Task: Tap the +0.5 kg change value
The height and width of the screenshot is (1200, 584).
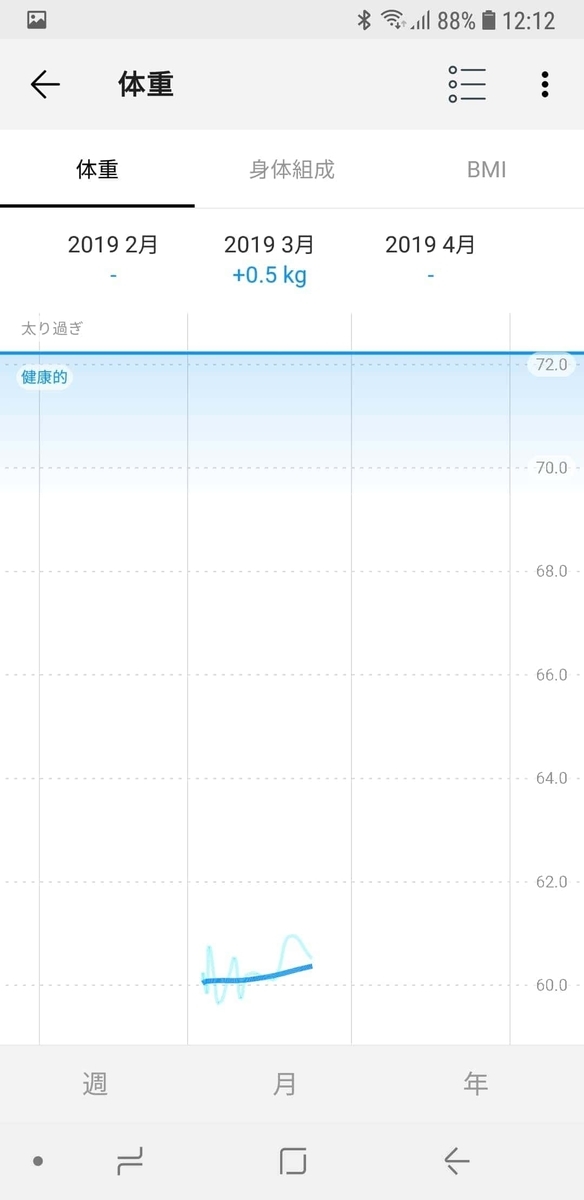Action: pyautogui.click(x=269, y=275)
